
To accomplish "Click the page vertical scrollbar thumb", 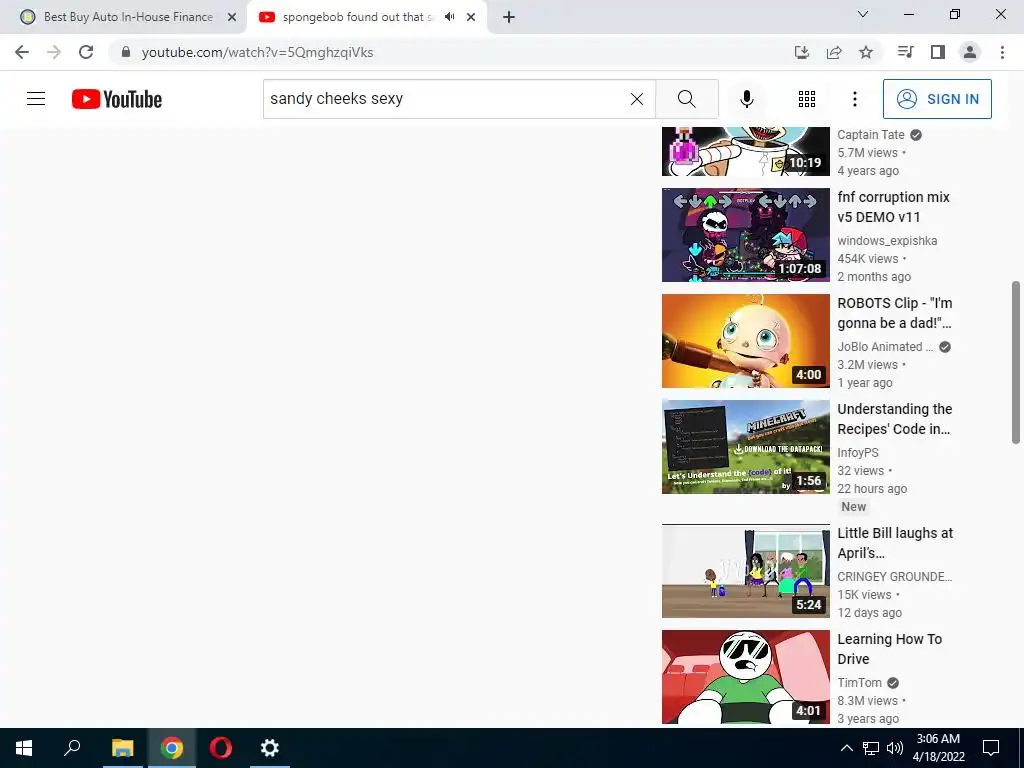I will 1016,362.
